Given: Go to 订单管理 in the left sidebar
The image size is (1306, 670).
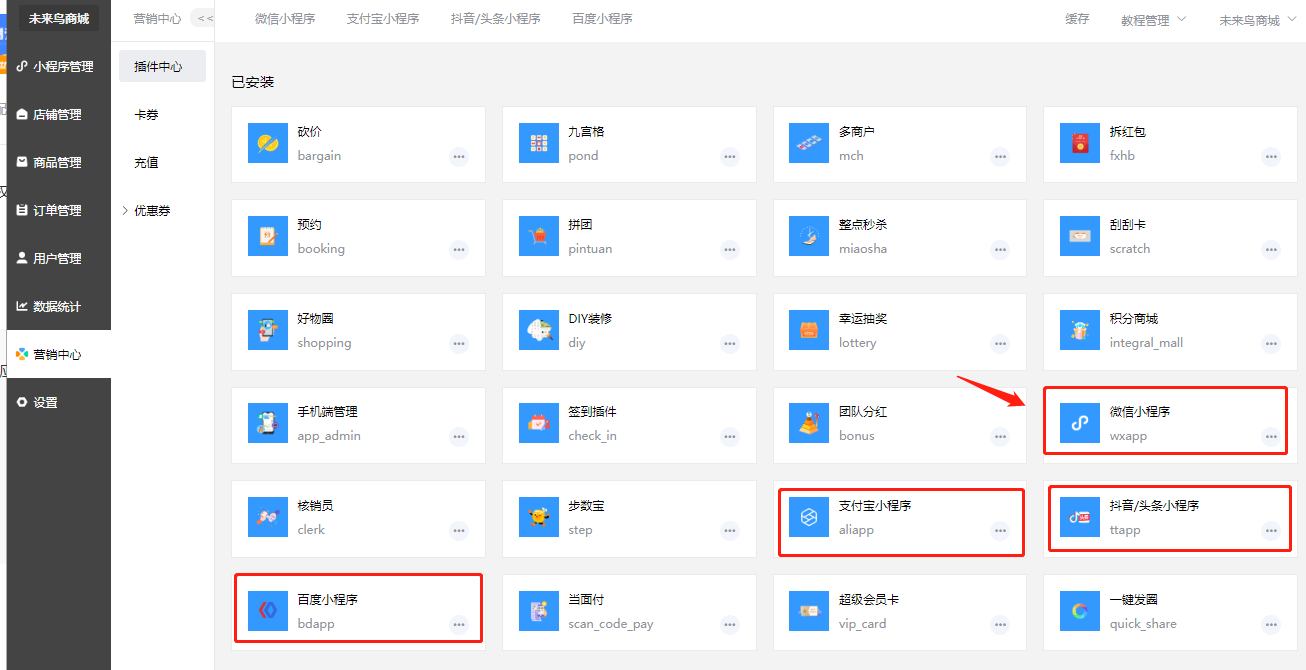Looking at the screenshot, I should (x=57, y=211).
